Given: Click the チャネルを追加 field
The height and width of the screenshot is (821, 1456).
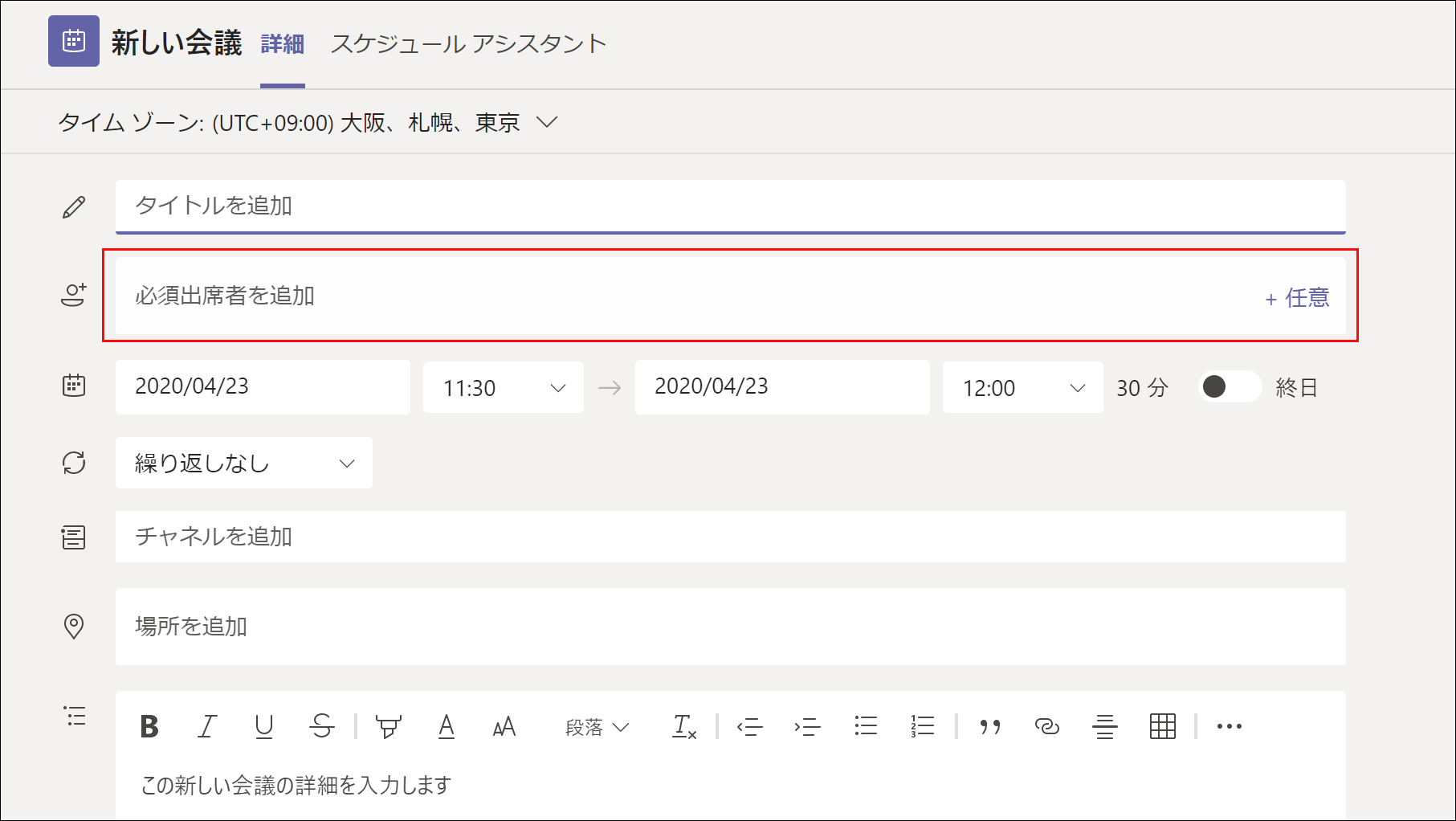Looking at the screenshot, I should (731, 537).
